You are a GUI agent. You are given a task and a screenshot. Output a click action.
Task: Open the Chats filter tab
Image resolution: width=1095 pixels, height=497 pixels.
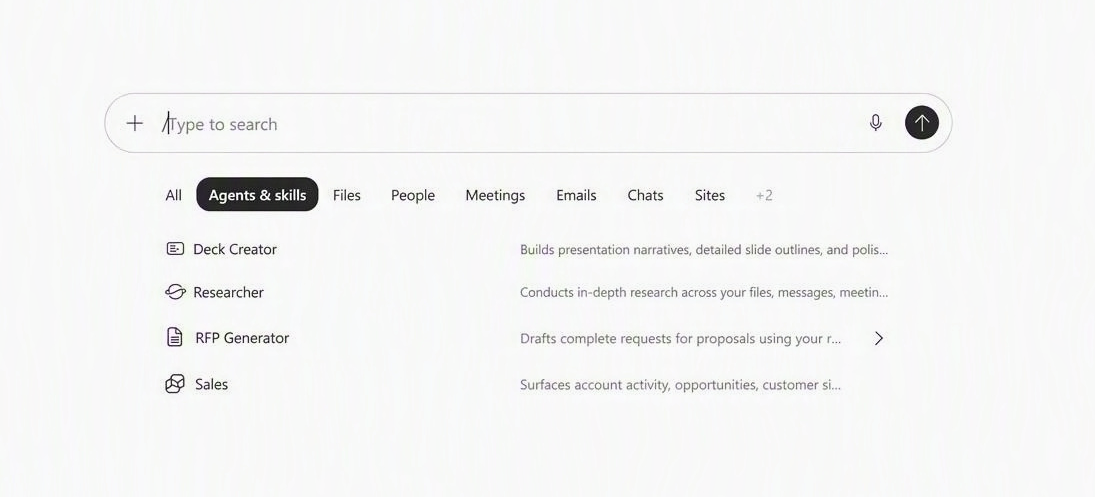(645, 195)
